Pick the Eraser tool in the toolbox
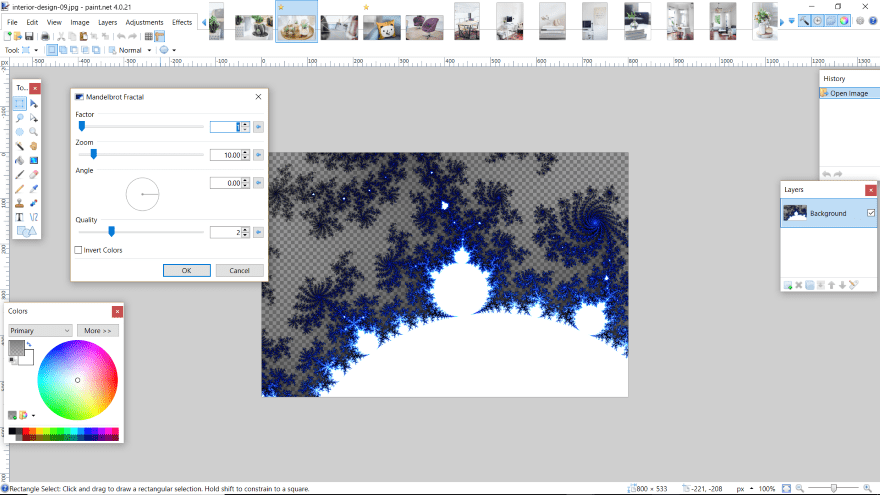This screenshot has width=880, height=495. click(x=34, y=174)
